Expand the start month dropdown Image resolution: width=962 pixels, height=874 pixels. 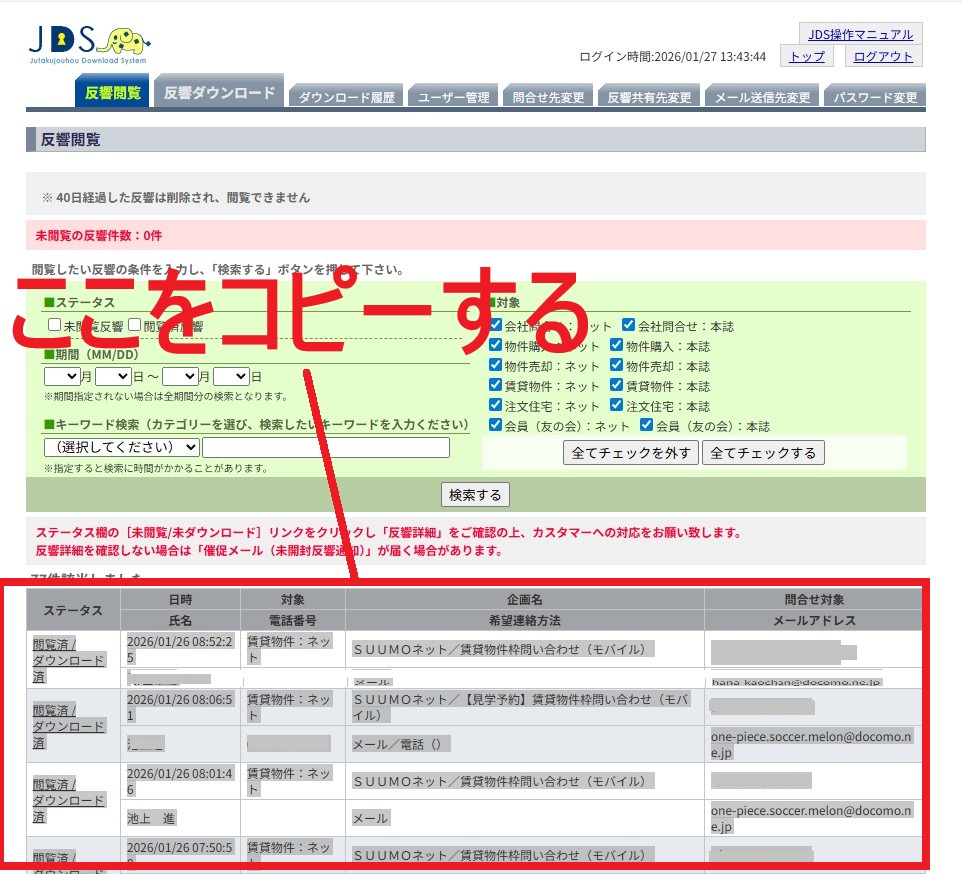tap(61, 377)
